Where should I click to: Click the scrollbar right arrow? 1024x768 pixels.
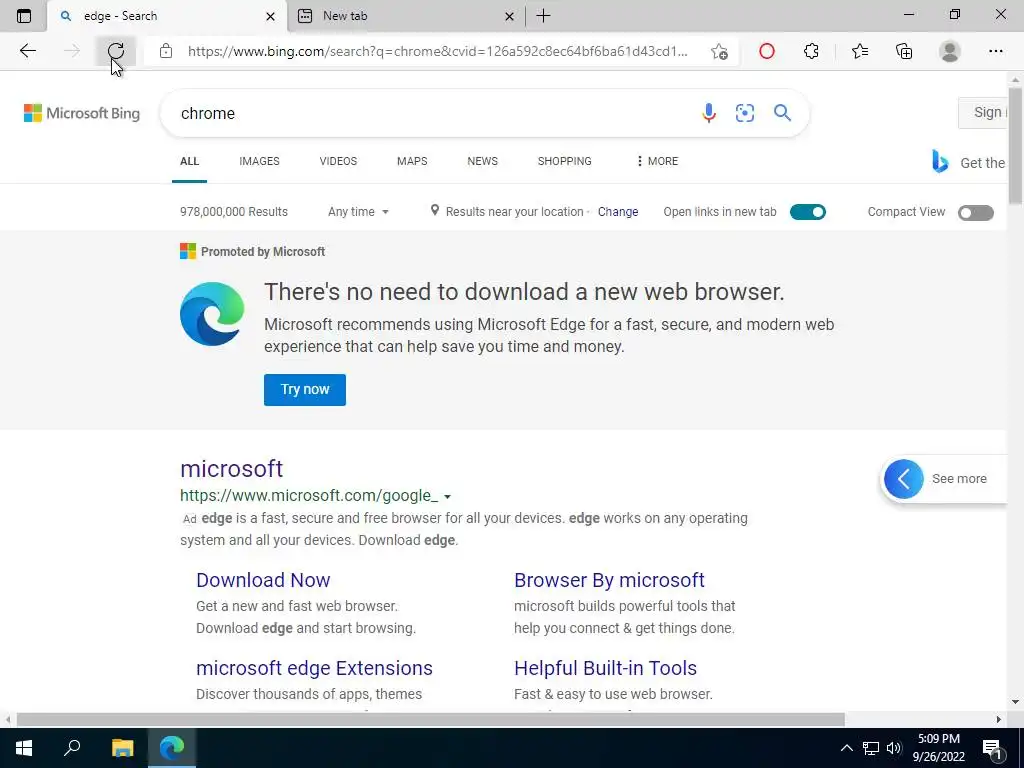pos(999,720)
